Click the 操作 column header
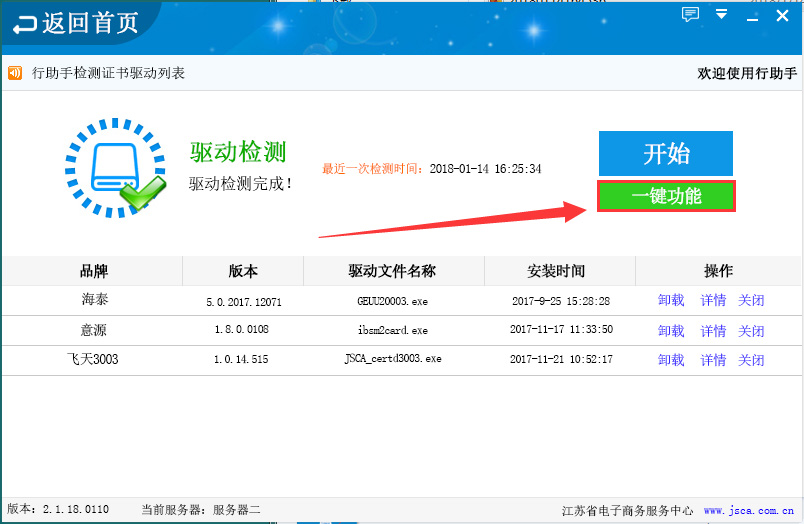Image resolution: width=804 pixels, height=524 pixels. coord(718,271)
